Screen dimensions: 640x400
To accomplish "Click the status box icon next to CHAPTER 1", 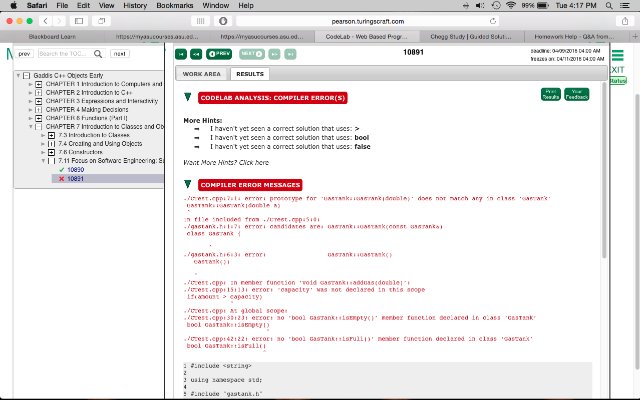I will coord(38,84).
